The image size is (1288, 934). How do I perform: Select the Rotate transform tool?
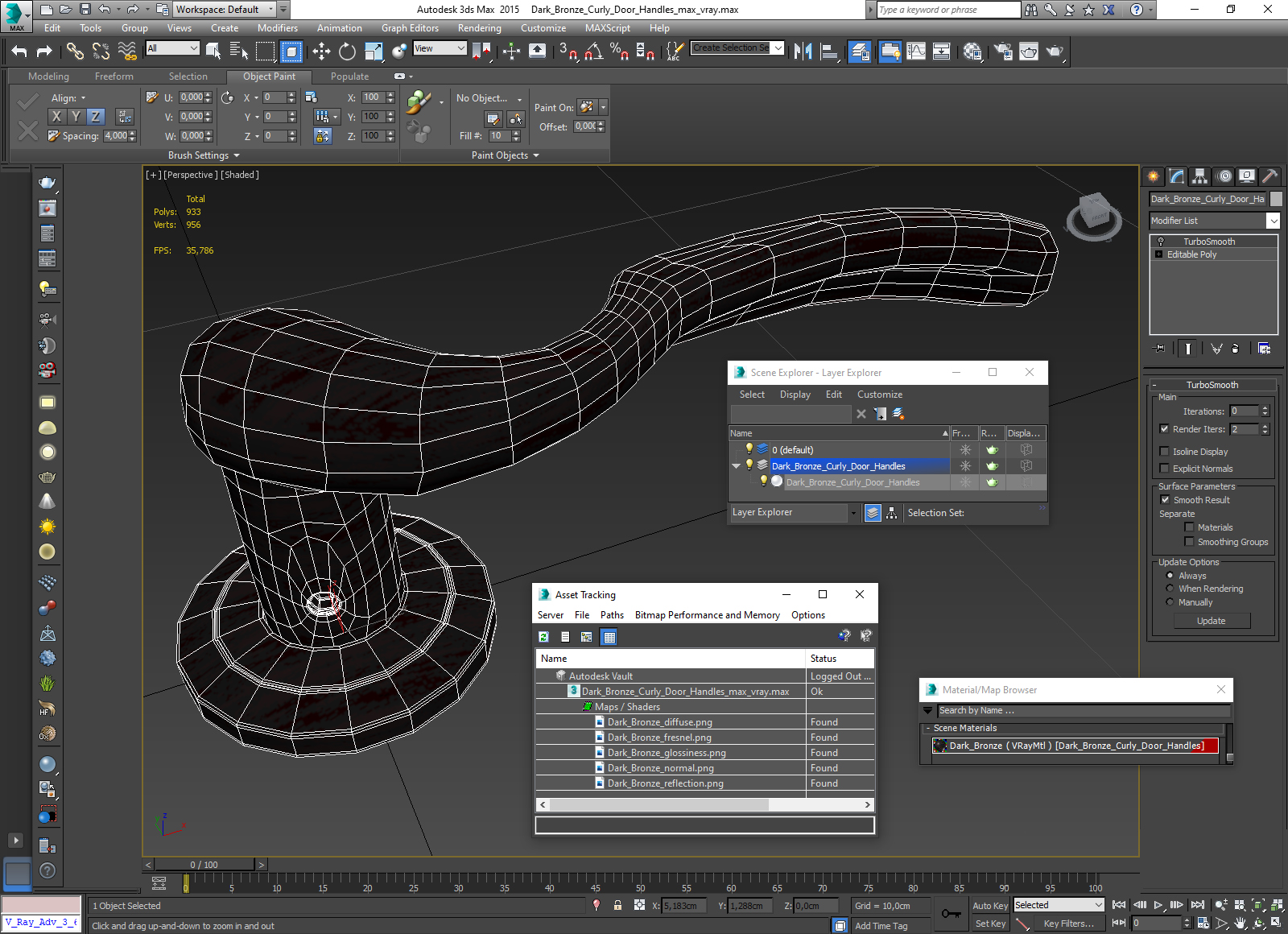(x=347, y=52)
